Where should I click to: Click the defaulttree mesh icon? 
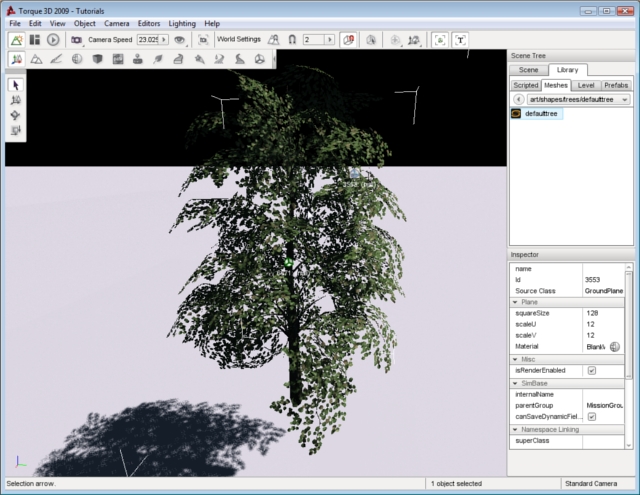[x=516, y=114]
